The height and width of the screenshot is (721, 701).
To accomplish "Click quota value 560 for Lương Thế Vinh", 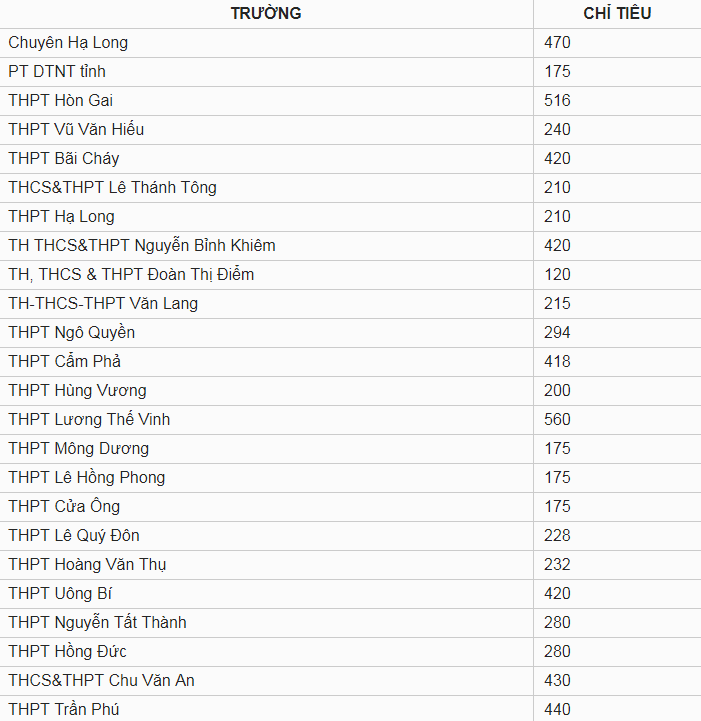I will 557,419.
